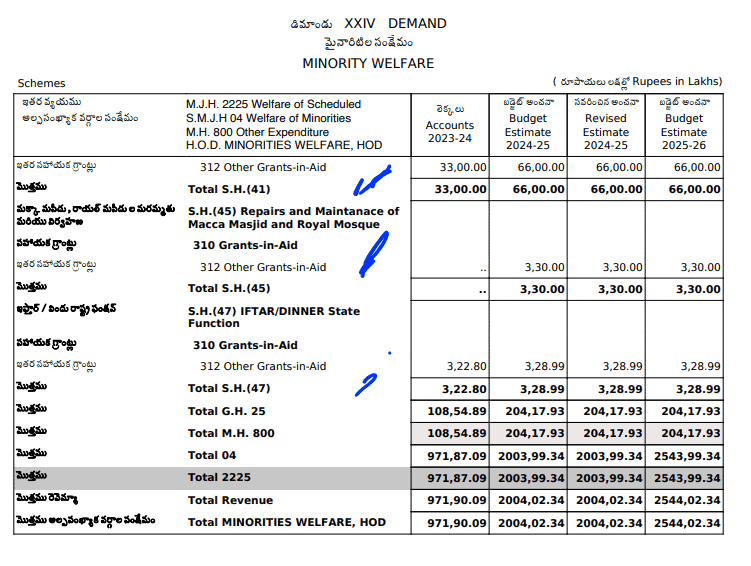Image resolution: width=751 pixels, height=566 pixels.
Task: Click the Total M.H. 800 row label
Action: click(230, 433)
